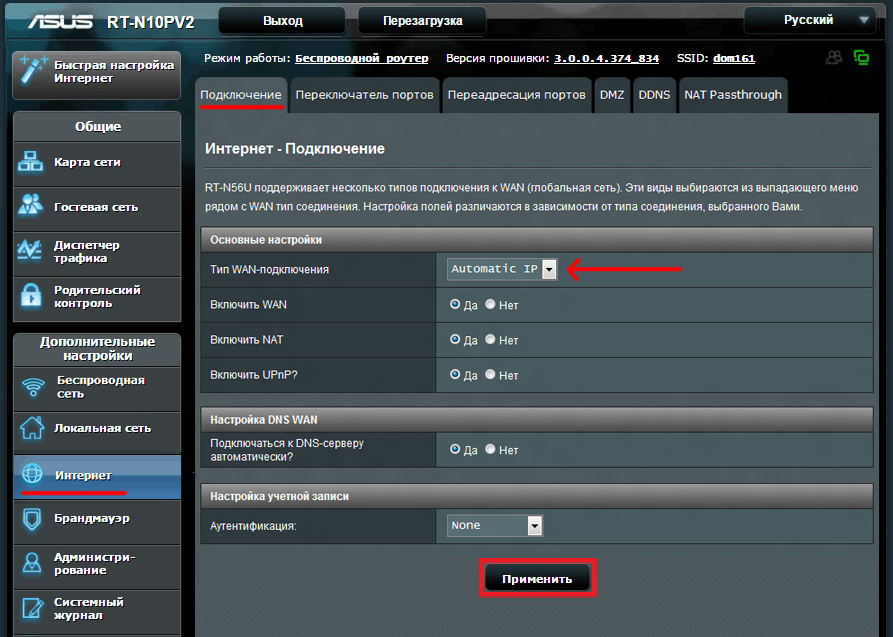Open Локальная сеть house icon
The height and width of the screenshot is (637, 893).
[x=32, y=428]
